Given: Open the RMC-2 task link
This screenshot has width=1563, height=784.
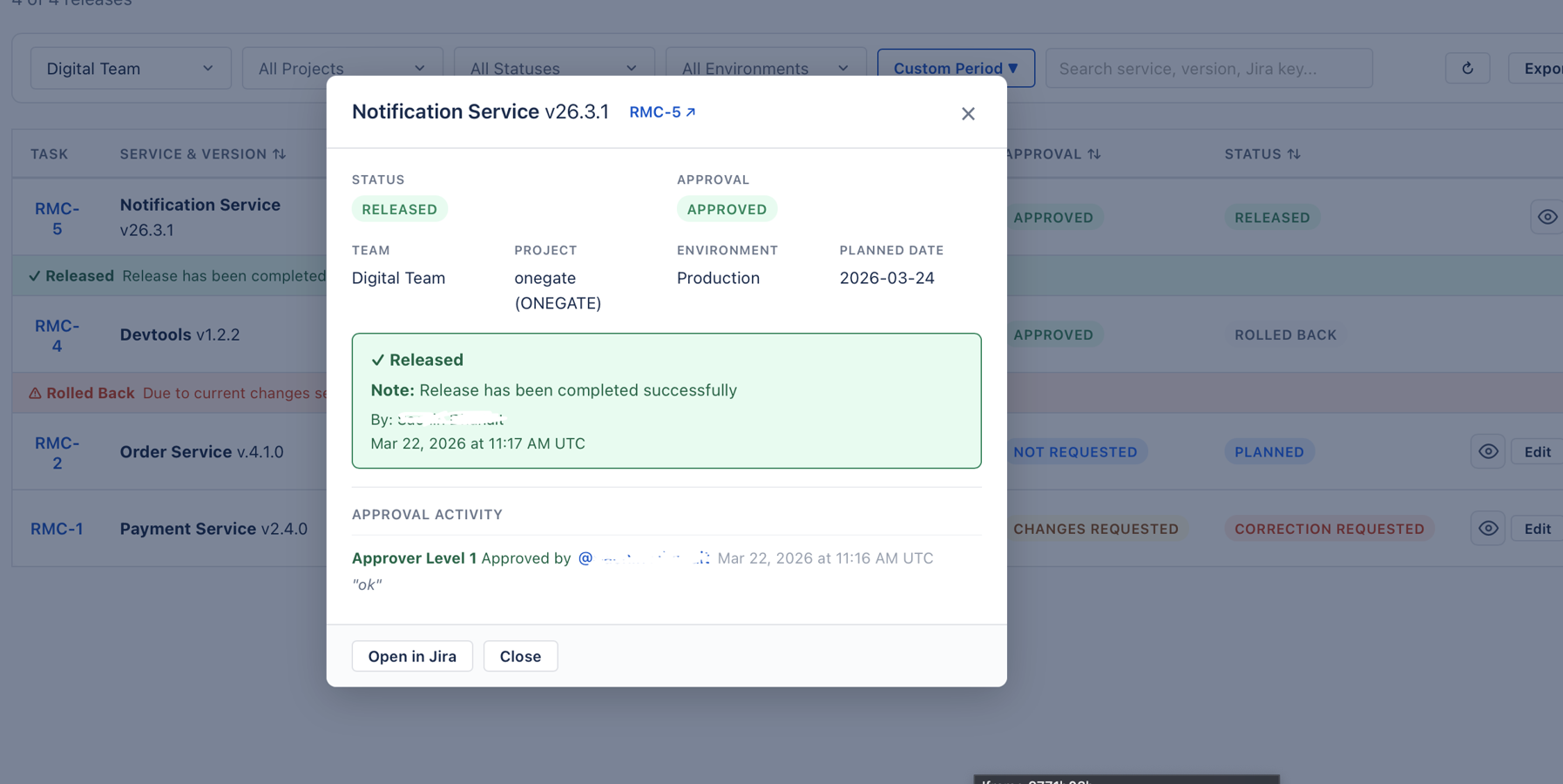Looking at the screenshot, I should [x=56, y=452].
